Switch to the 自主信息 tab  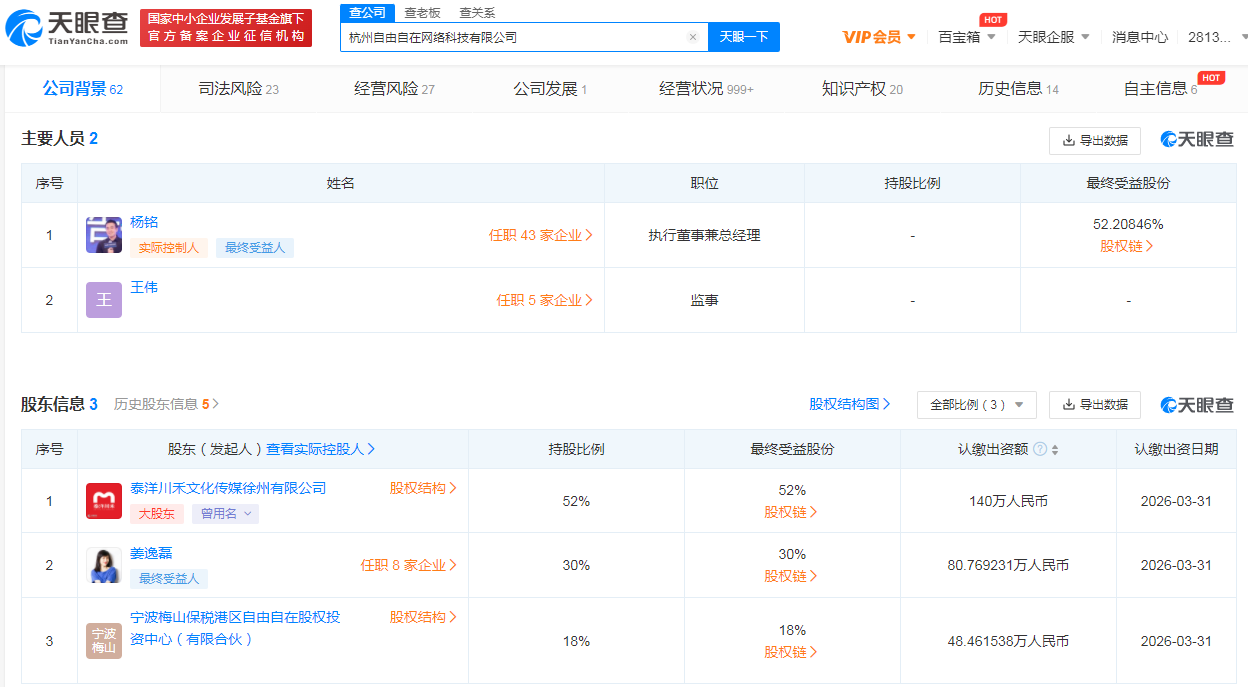1160,89
